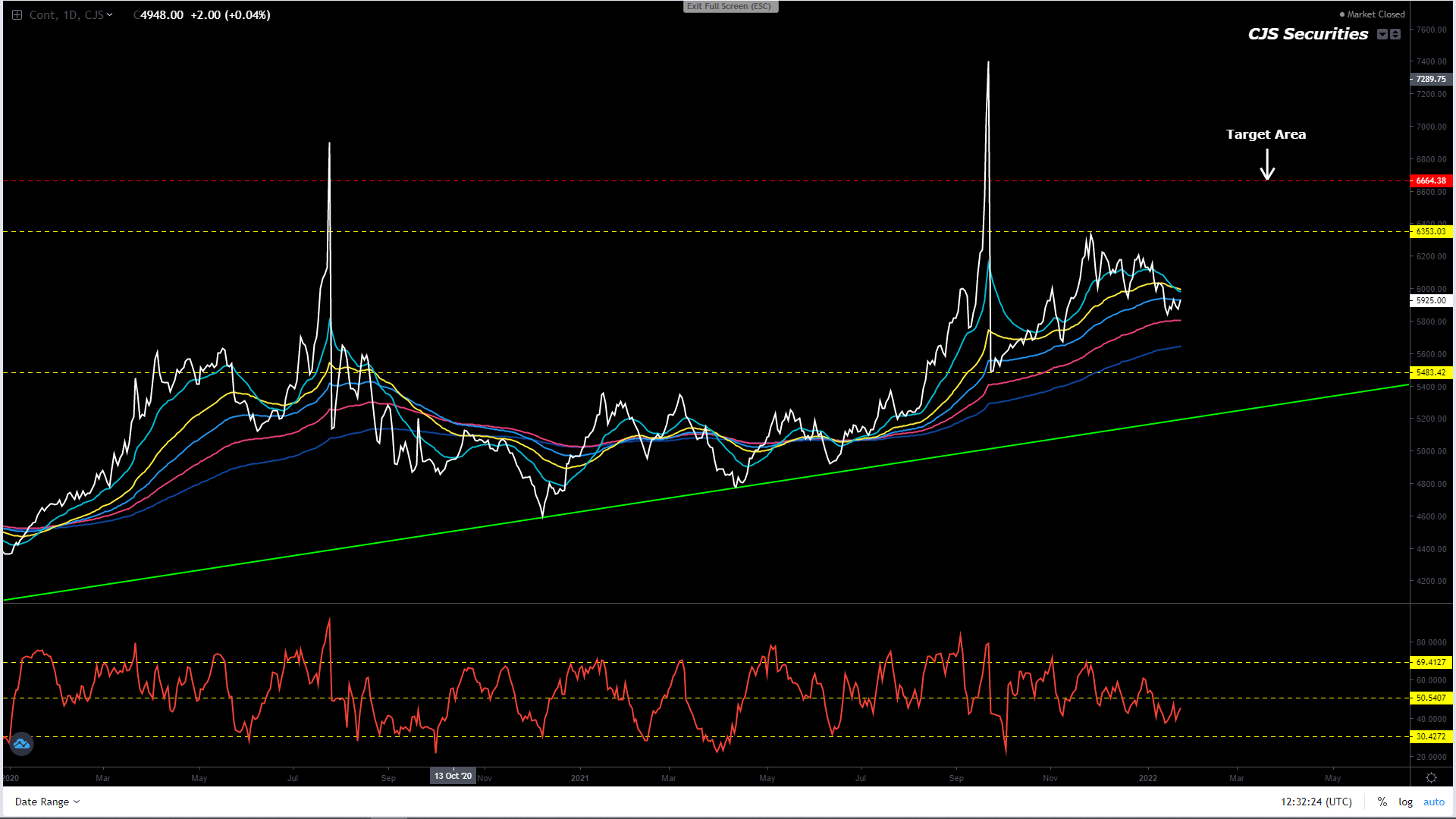Open the Cont, 1D, CJS dropdown
Screen dimensions: 1456x819
71,15
